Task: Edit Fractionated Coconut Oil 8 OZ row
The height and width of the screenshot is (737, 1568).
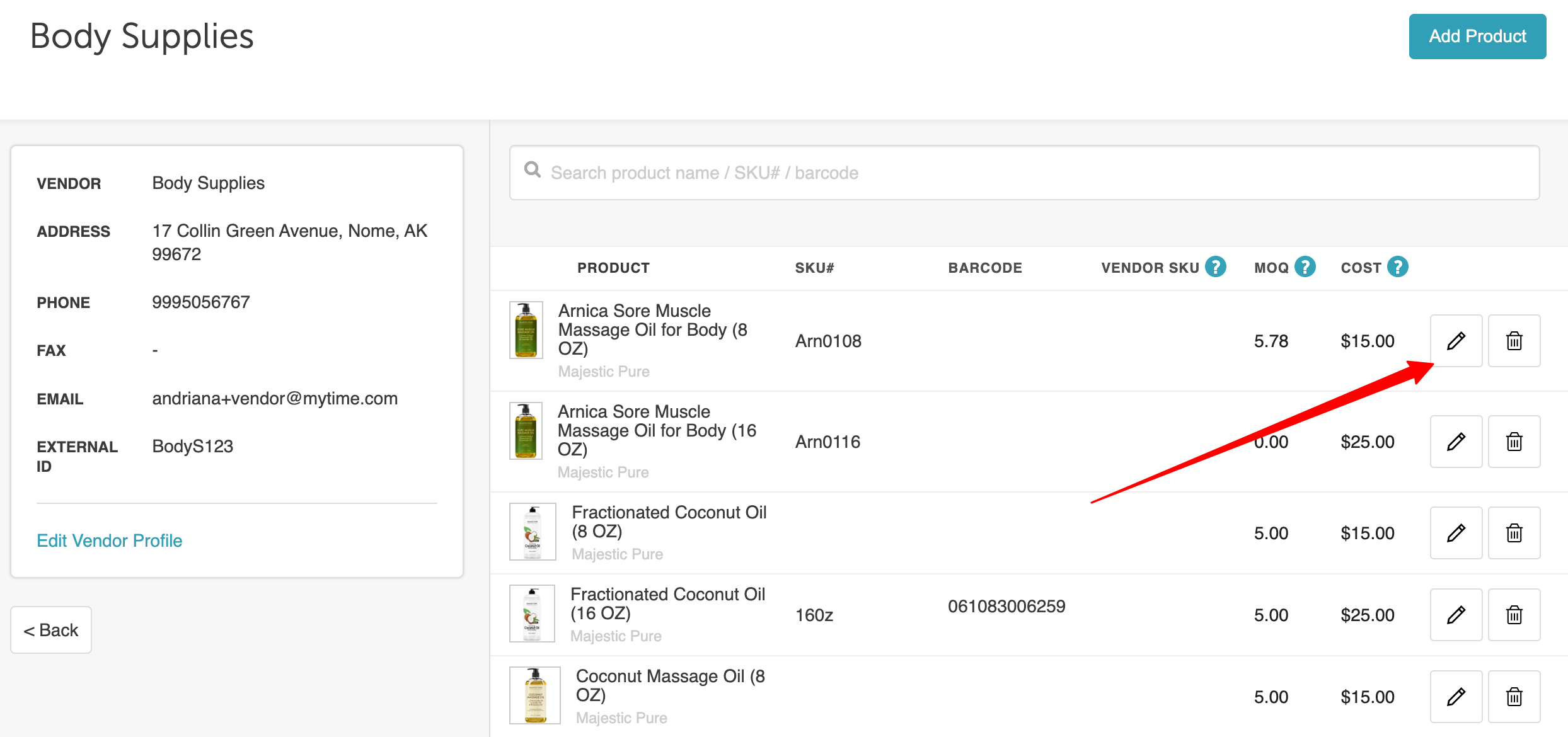Action: coord(1456,533)
